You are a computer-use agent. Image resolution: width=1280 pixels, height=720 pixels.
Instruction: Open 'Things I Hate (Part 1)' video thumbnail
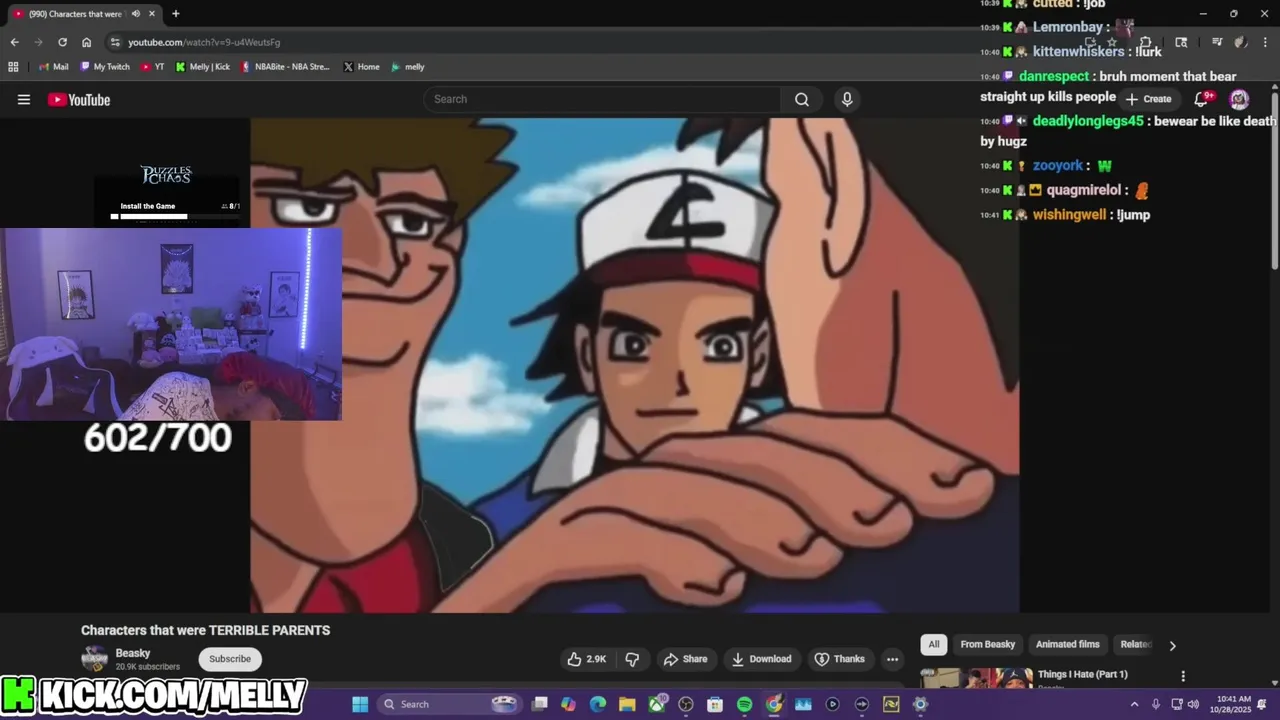click(976, 678)
